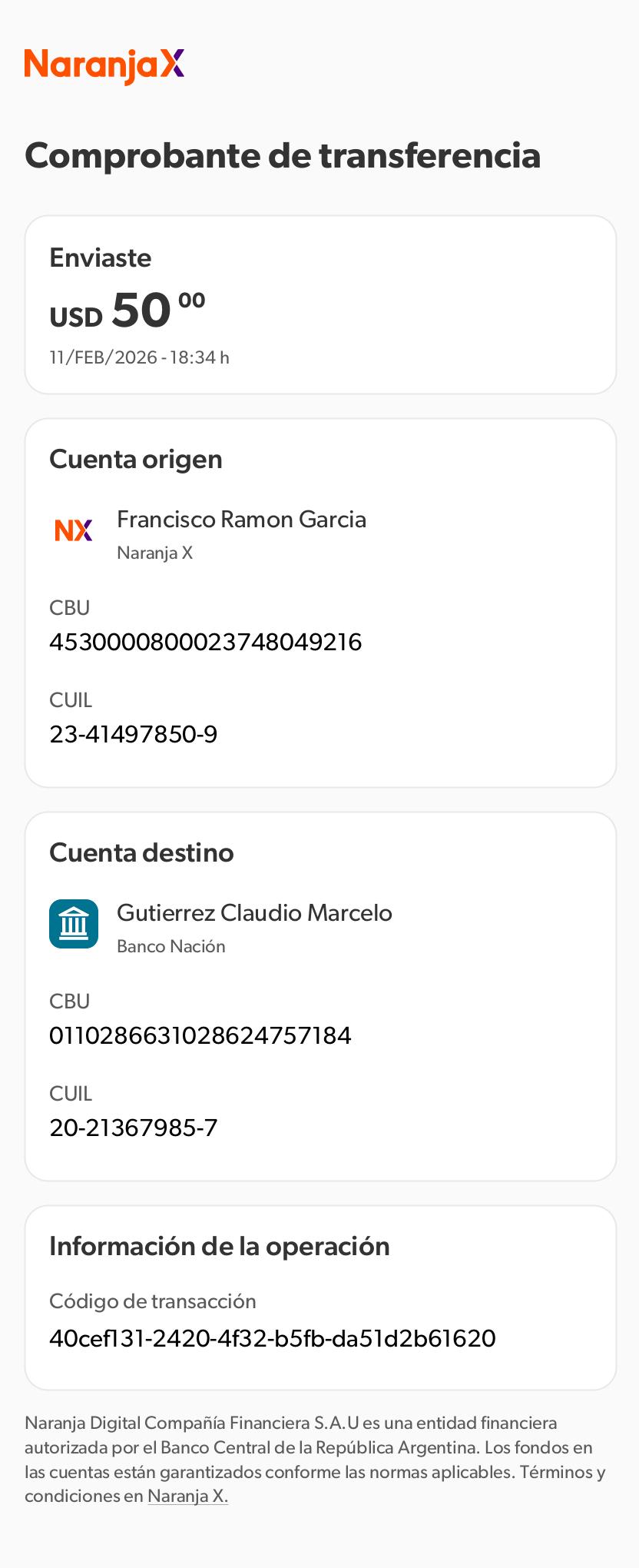Select the destination CUIL 20-21367985-7

pyautogui.click(x=134, y=1128)
